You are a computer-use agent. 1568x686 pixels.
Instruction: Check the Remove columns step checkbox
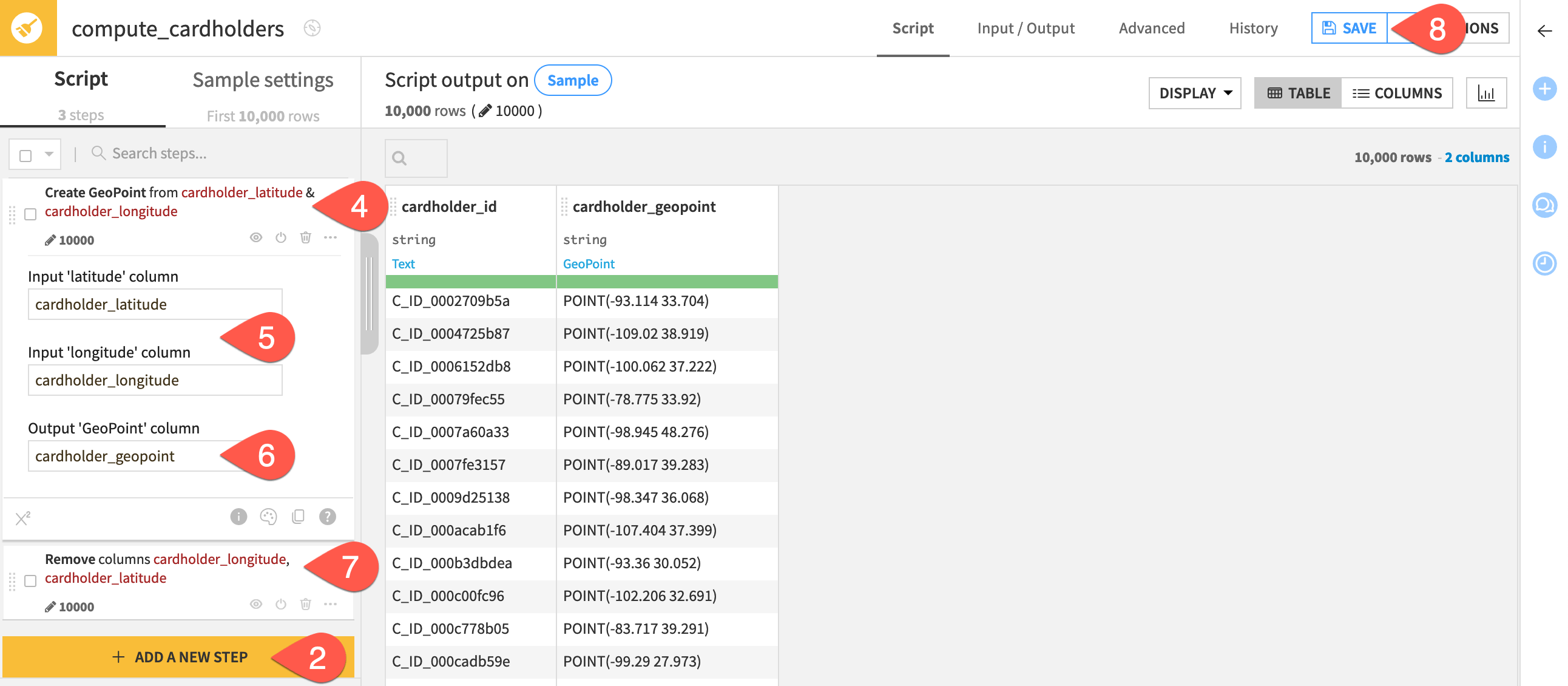[x=30, y=581]
